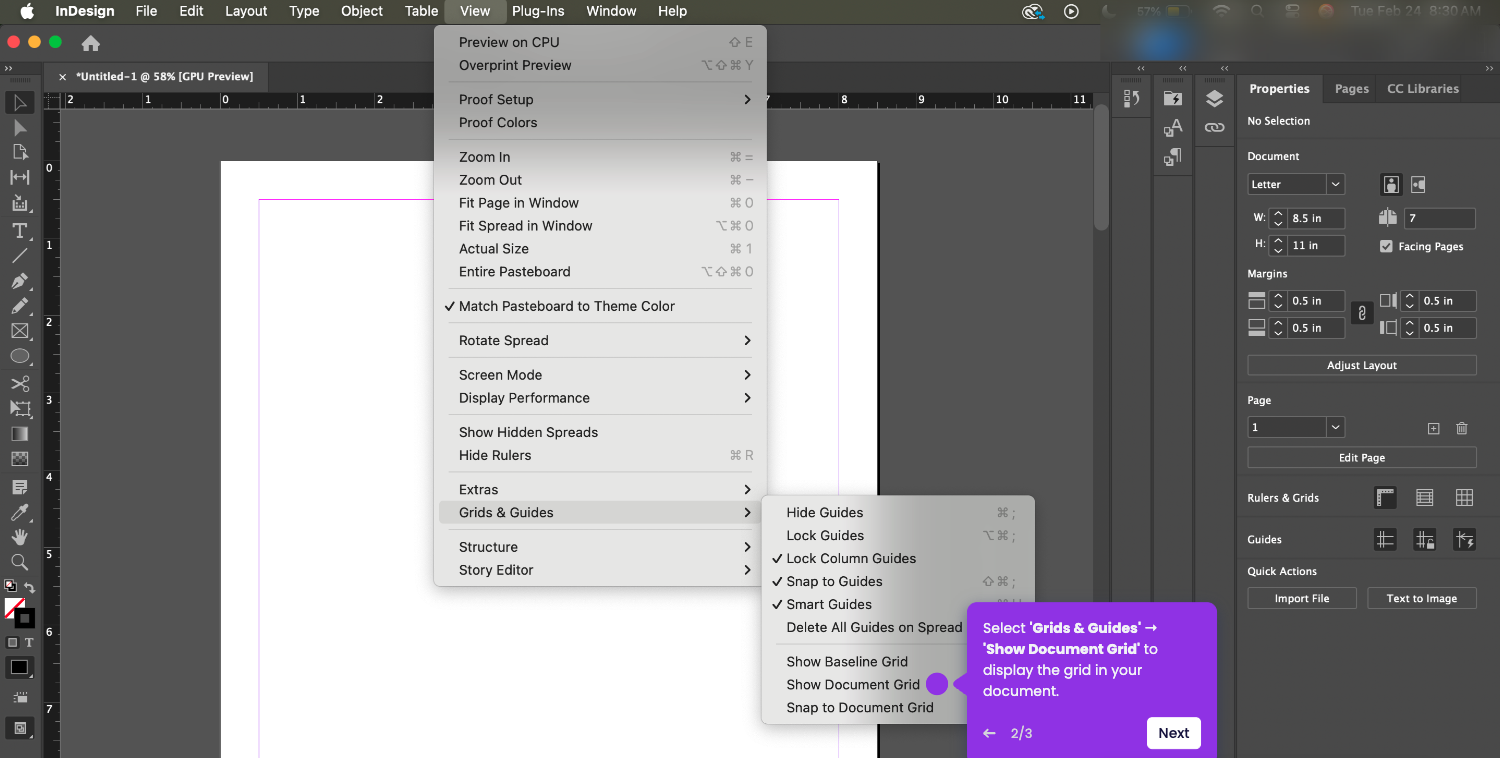This screenshot has width=1500, height=758.
Task: Click the add page icon
Action: (x=1433, y=428)
